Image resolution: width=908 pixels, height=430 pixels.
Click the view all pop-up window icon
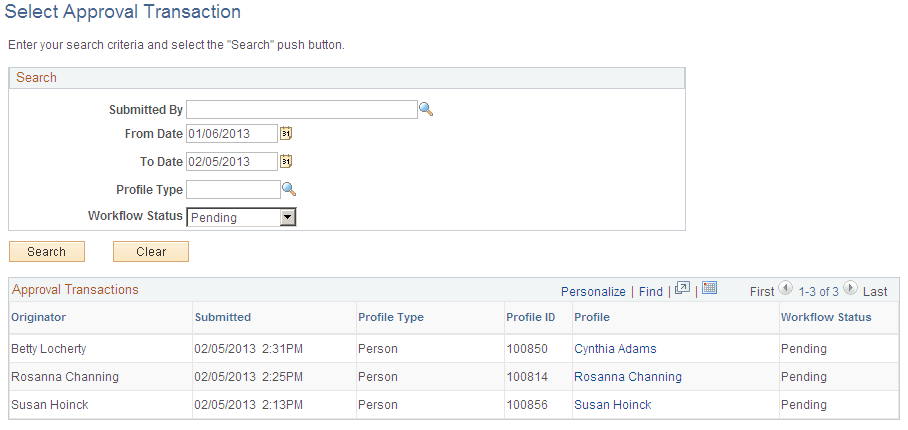682,289
